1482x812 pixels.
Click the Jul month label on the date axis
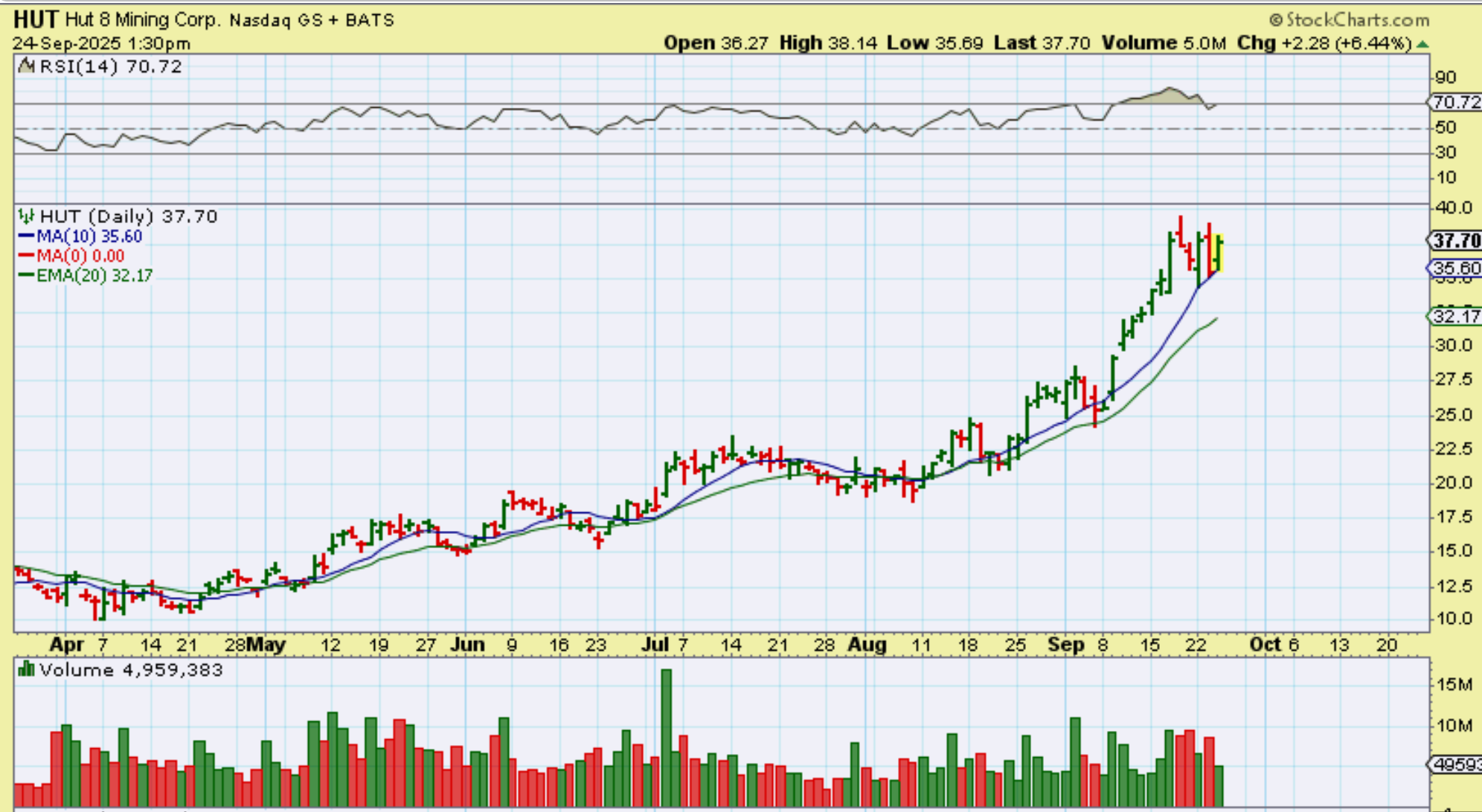[x=655, y=644]
